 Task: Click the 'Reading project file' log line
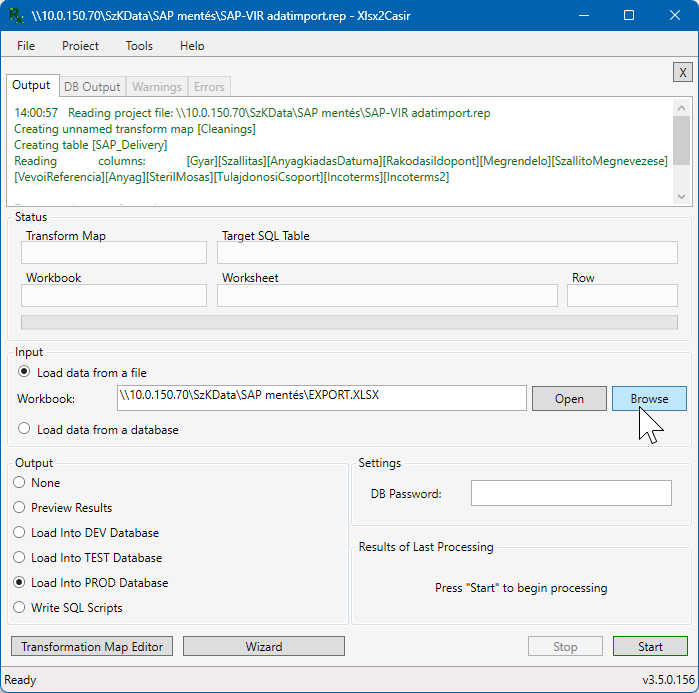point(252,113)
